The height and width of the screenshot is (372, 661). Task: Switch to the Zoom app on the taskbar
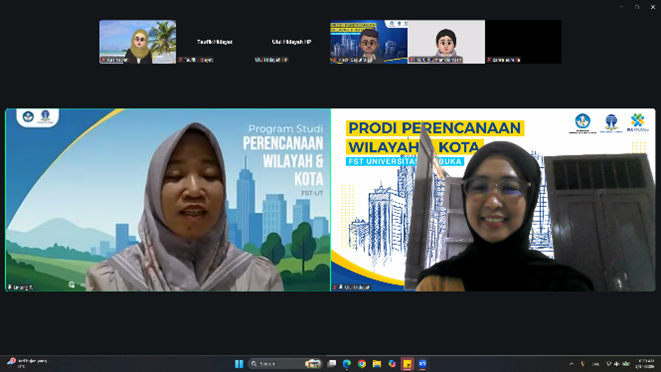(422, 364)
